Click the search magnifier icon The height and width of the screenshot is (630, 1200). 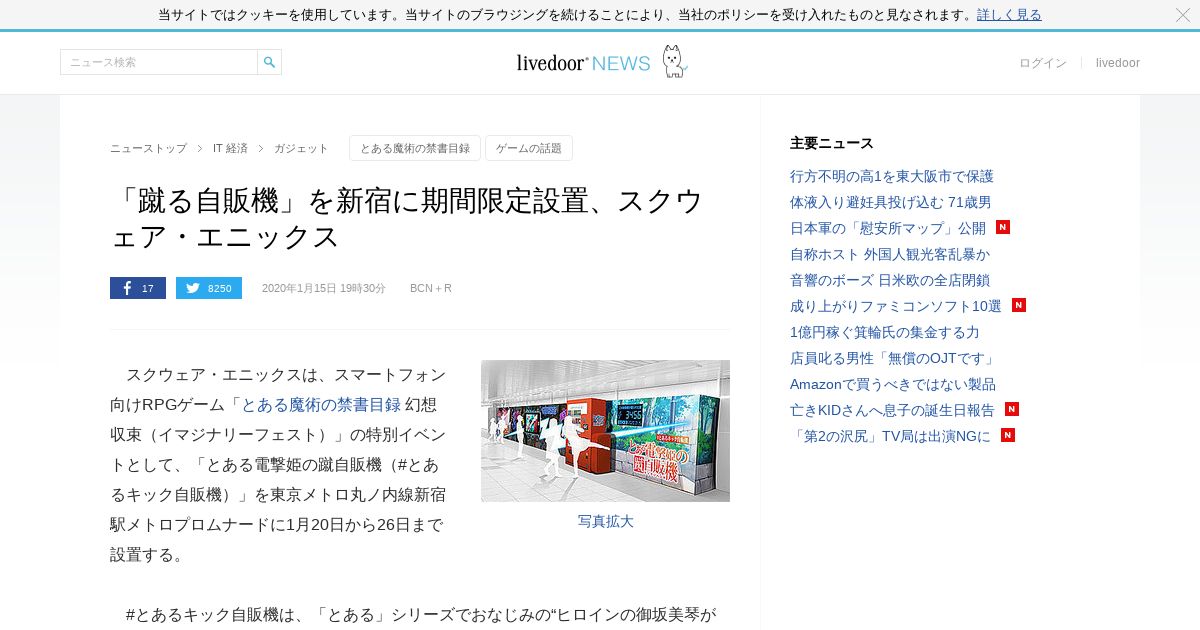[269, 62]
